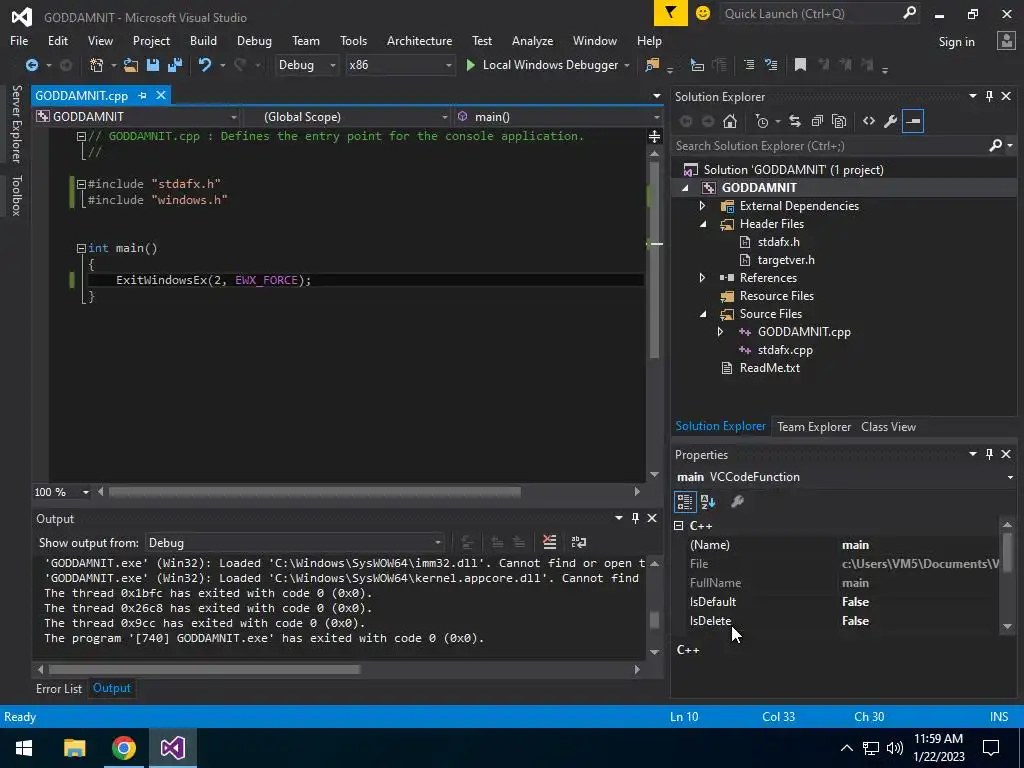Screen dimensions: 1024x768
Task: Open the Debug configuration dropdown
Action: (306, 65)
